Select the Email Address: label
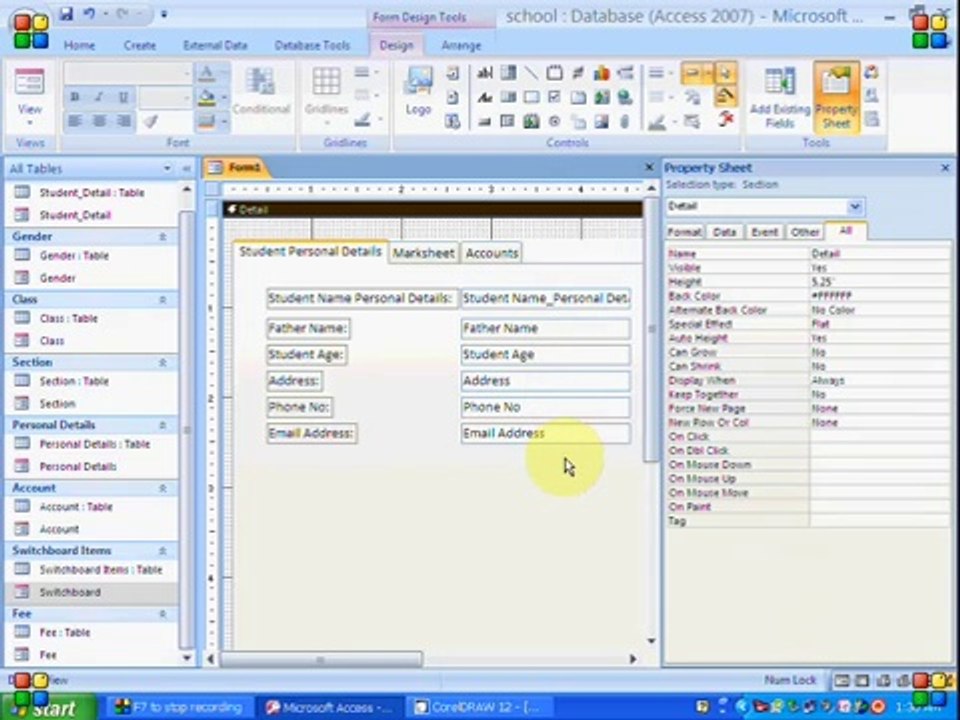Viewport: 960px width, 720px height. [x=312, y=433]
